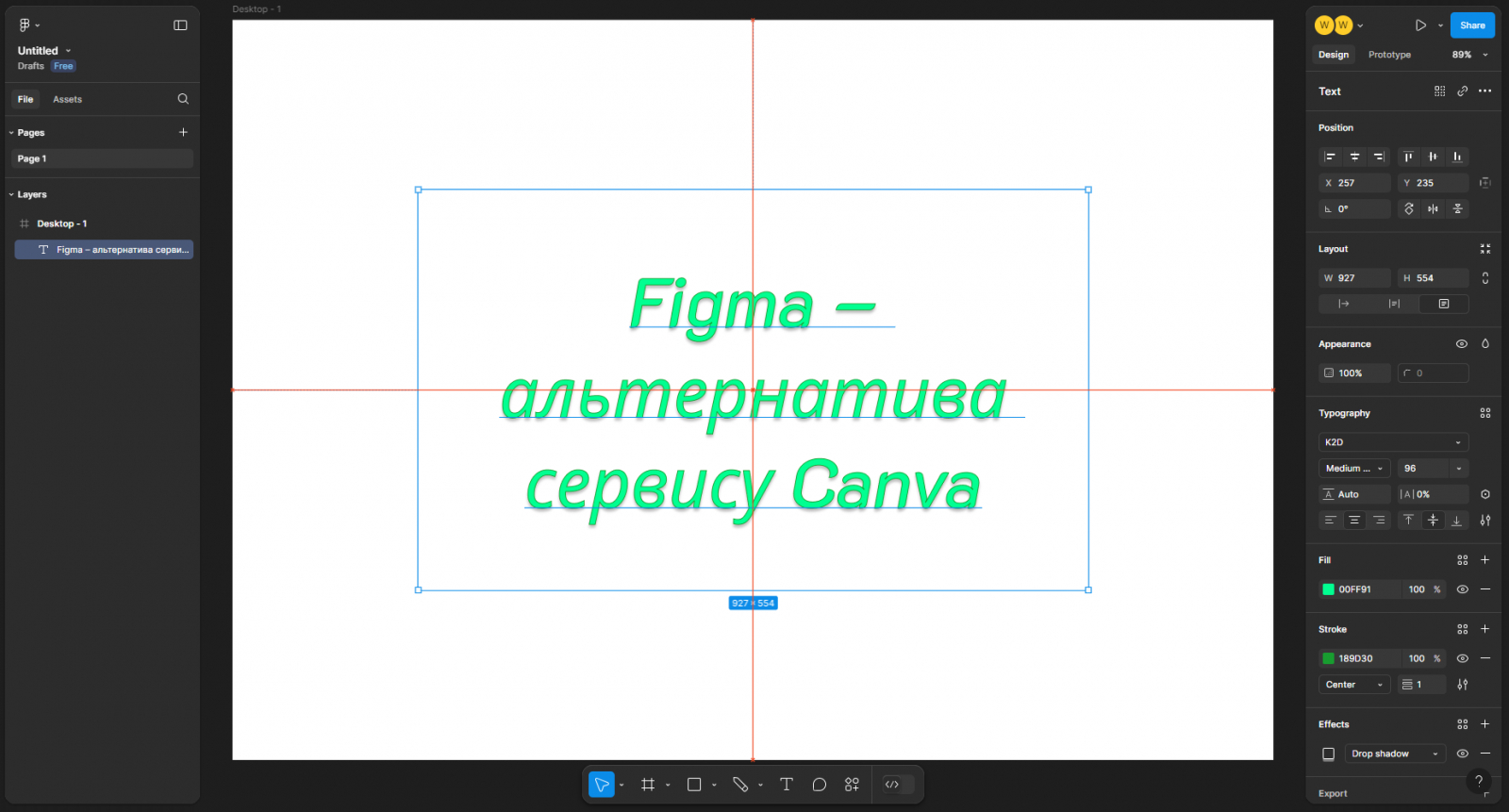Flip the text vertically
The height and width of the screenshot is (812, 1509).
pos(1457,208)
